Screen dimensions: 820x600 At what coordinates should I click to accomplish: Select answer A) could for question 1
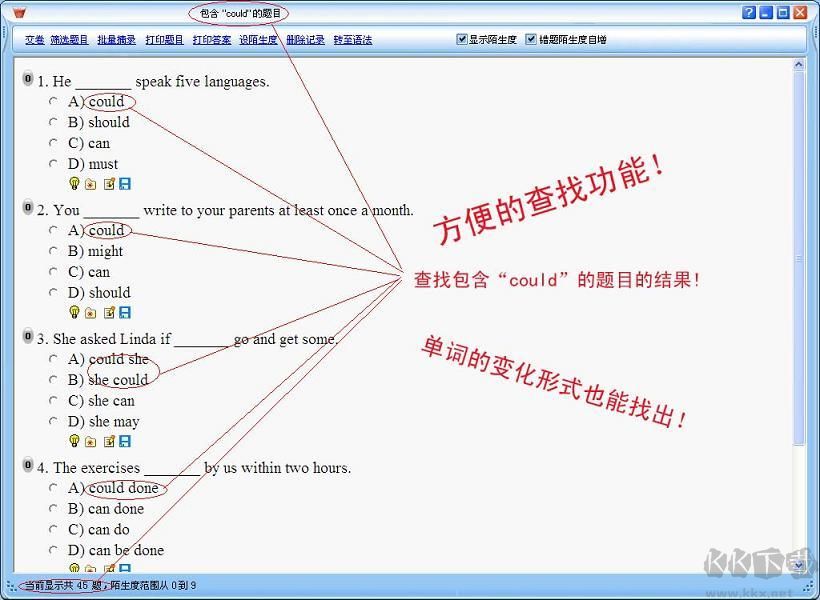click(55, 102)
